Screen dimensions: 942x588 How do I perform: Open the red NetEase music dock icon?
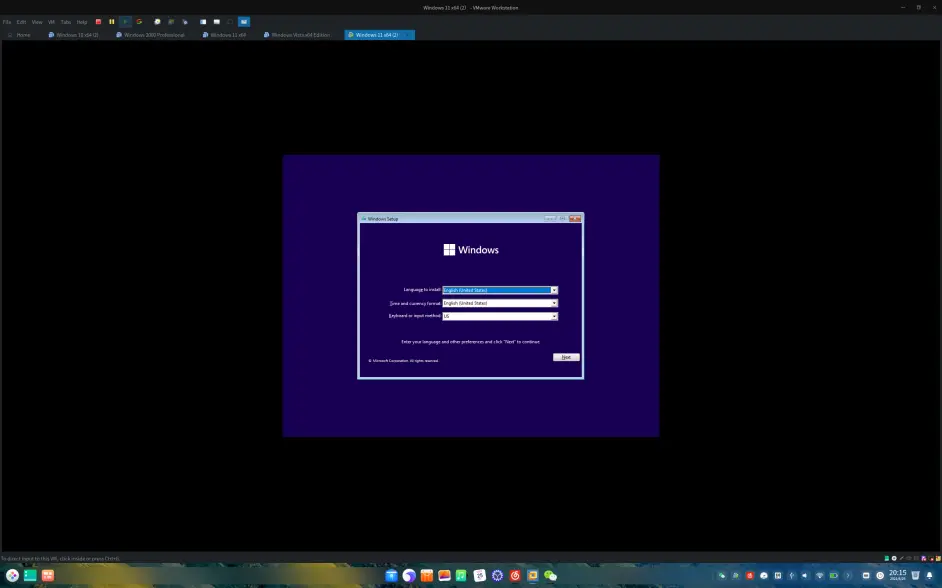point(515,575)
